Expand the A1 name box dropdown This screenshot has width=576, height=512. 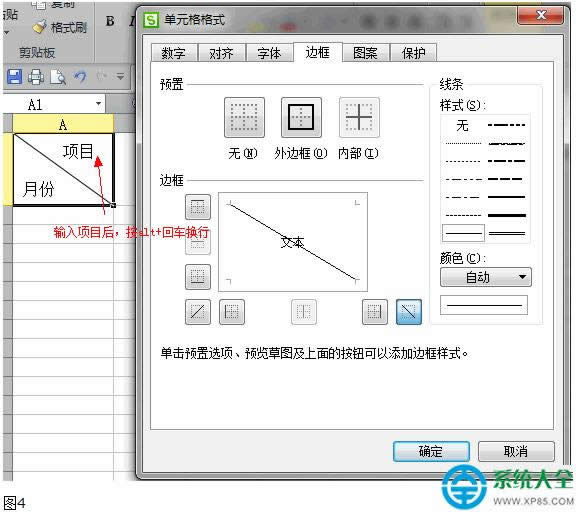point(98,104)
